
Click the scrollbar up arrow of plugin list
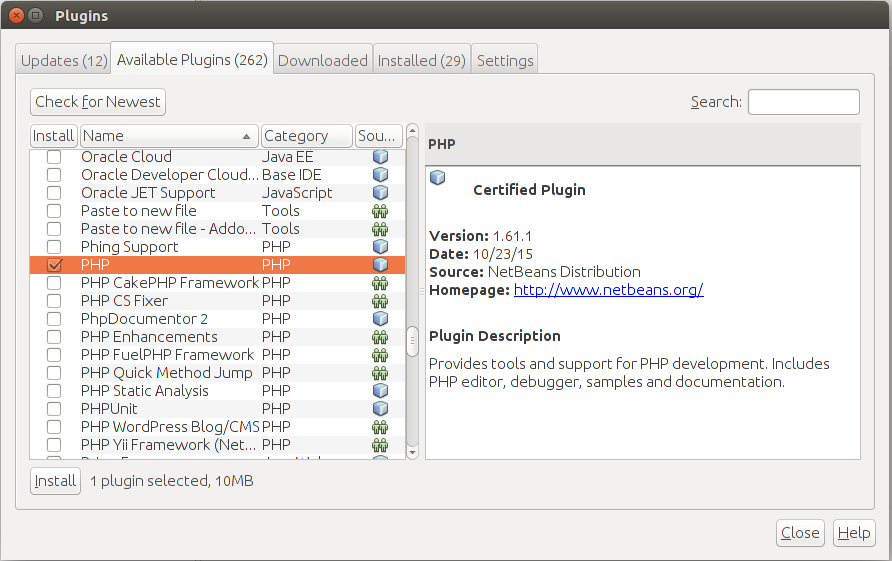[412, 131]
